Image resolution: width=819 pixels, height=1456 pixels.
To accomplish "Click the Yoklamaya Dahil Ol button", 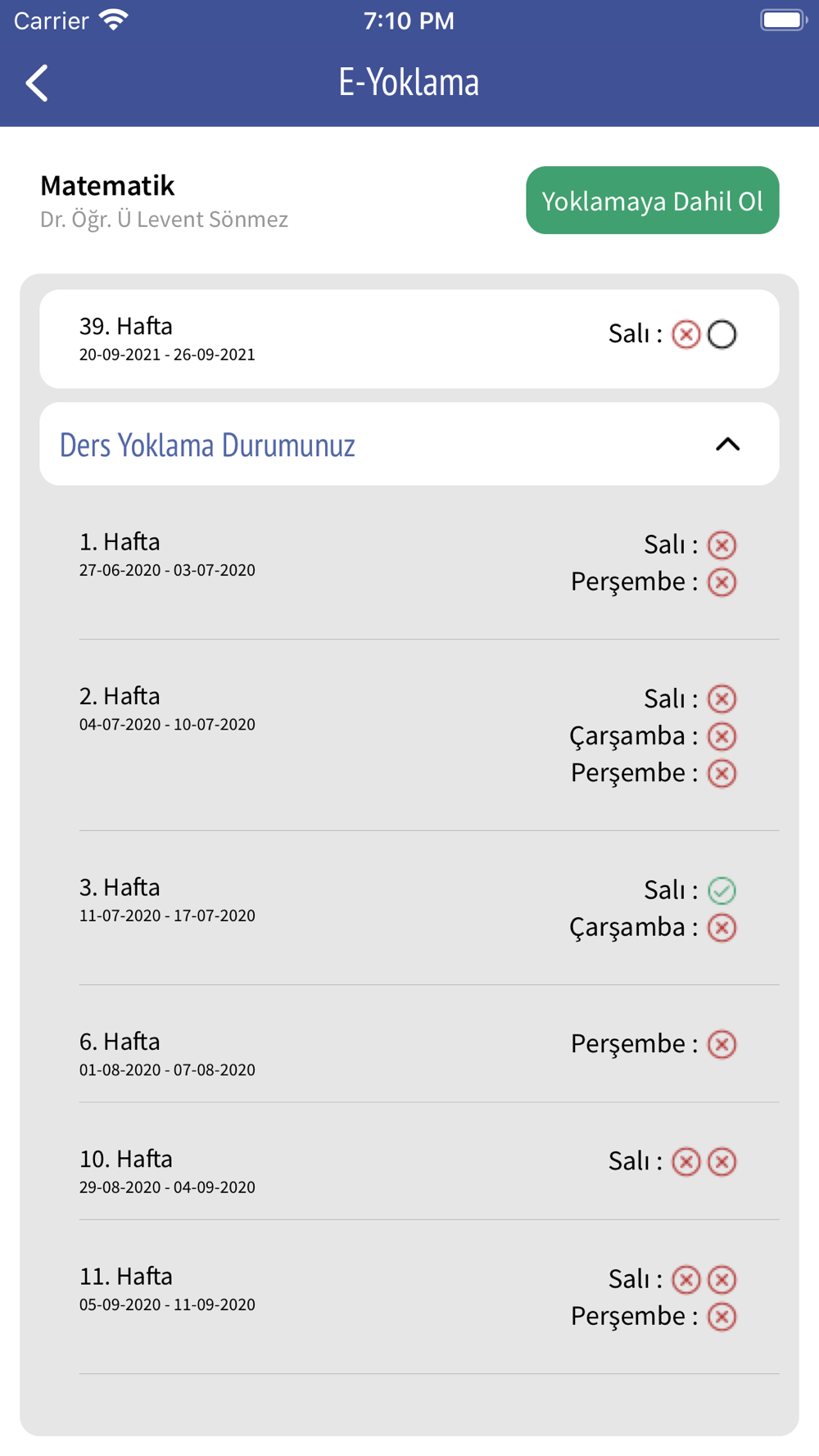I will 652,201.
